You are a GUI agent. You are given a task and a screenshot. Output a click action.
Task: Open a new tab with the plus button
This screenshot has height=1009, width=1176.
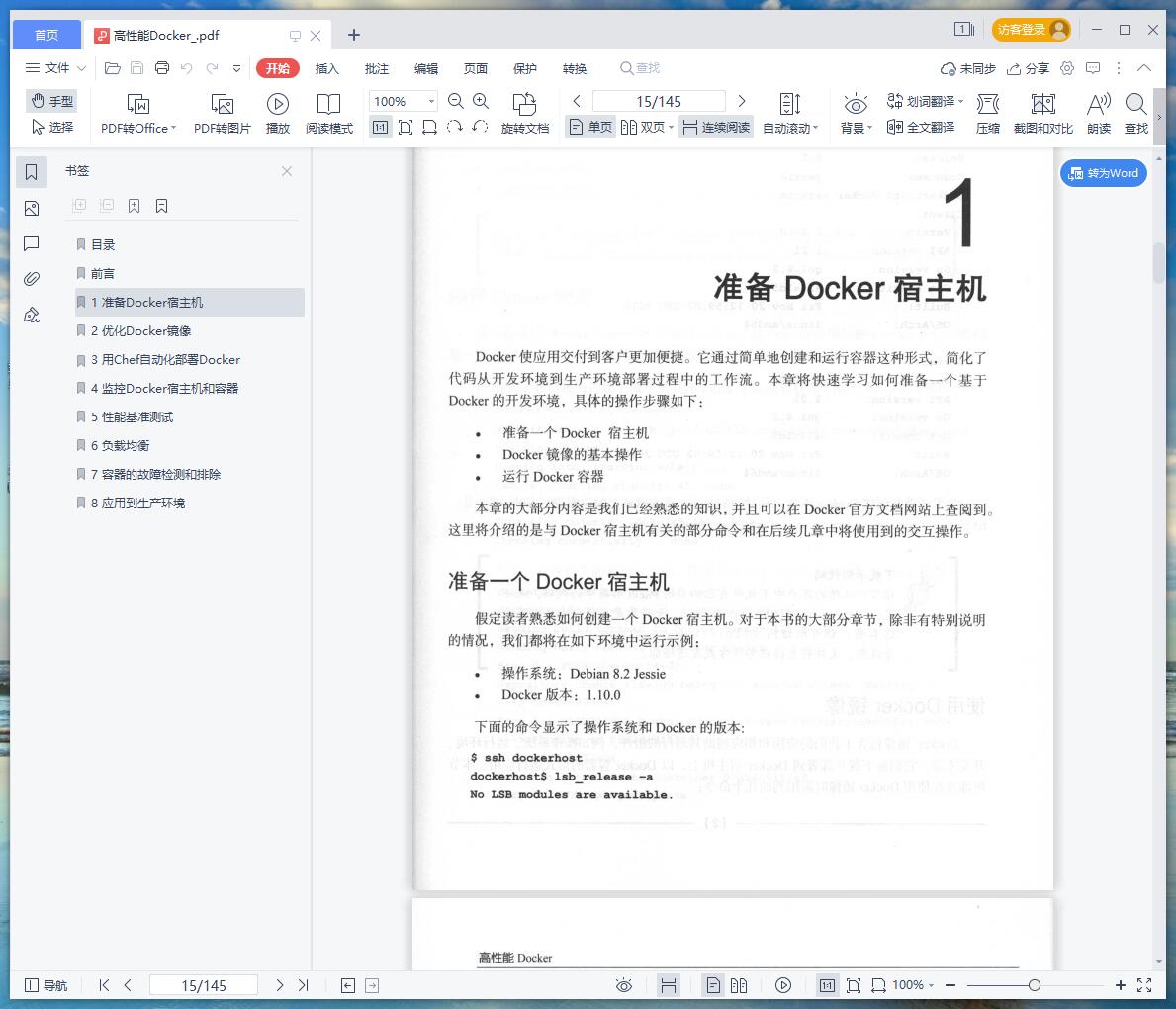[x=354, y=35]
